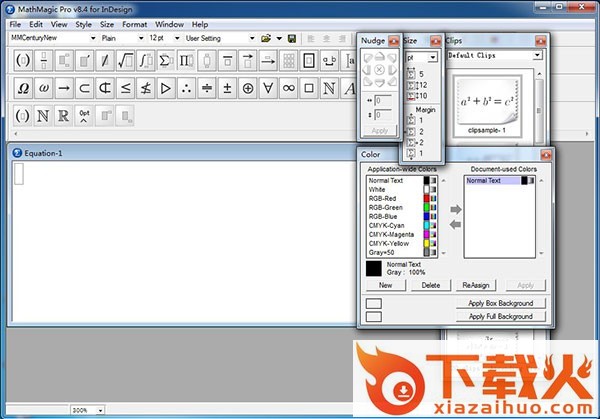Open the Edit menu
600x419 pixels.
pos(36,24)
